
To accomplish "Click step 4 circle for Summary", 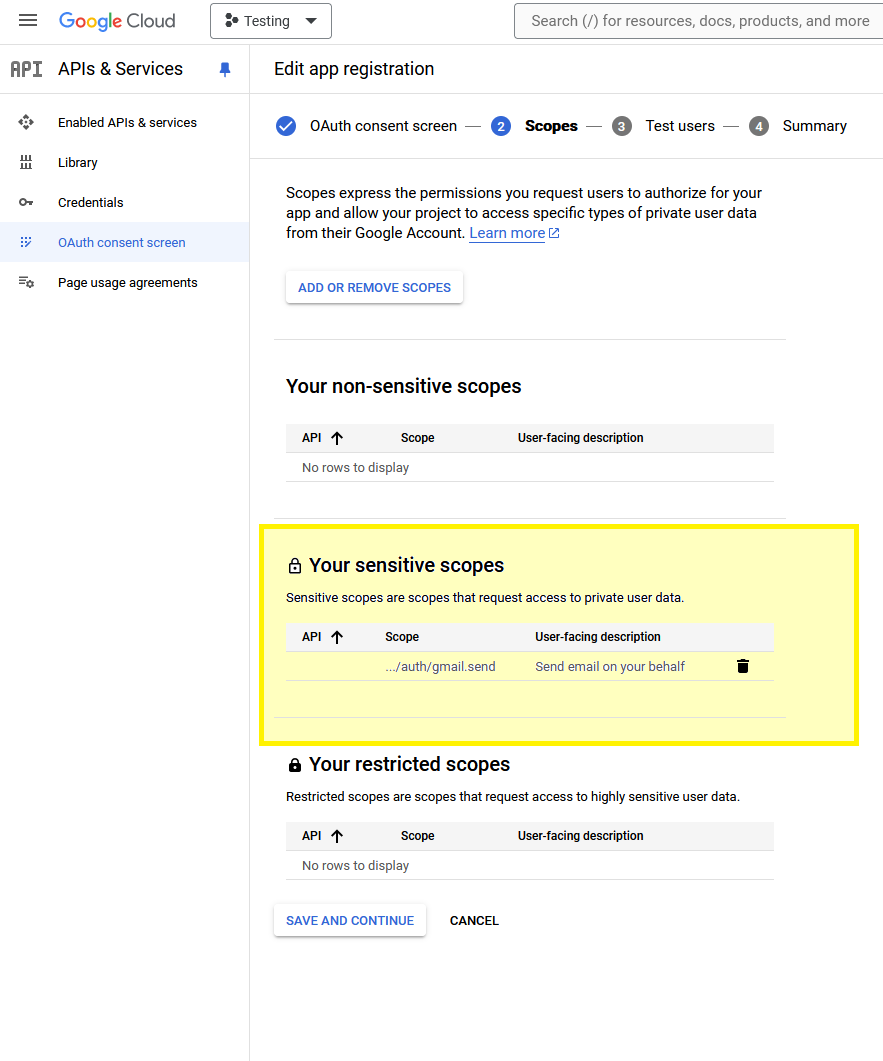I will click(x=759, y=126).
